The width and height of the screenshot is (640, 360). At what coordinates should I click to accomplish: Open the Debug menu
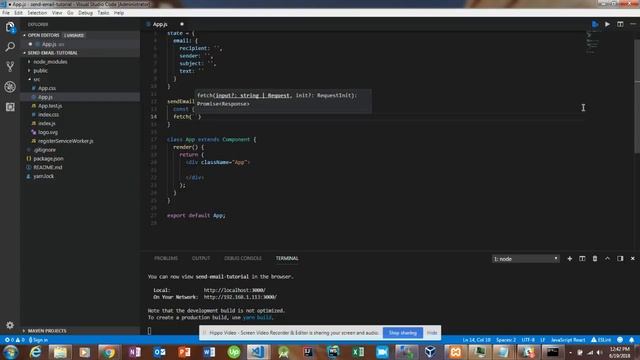85,13
